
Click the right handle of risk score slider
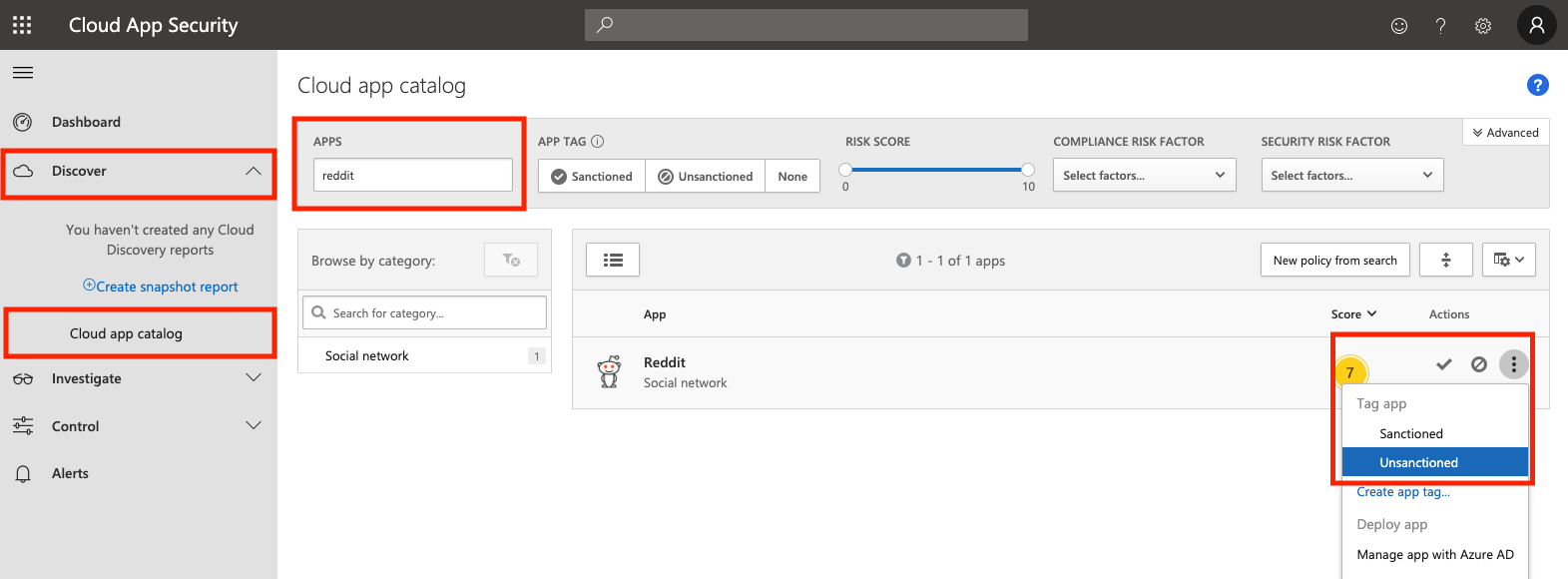[1028, 170]
